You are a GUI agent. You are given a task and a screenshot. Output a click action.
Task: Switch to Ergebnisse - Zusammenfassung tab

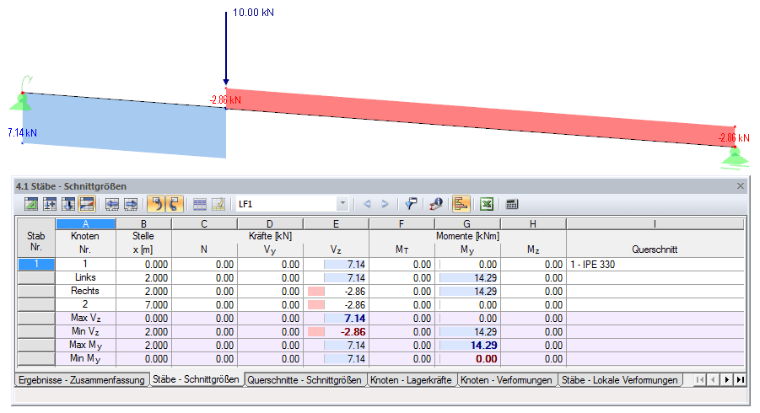coord(81,380)
